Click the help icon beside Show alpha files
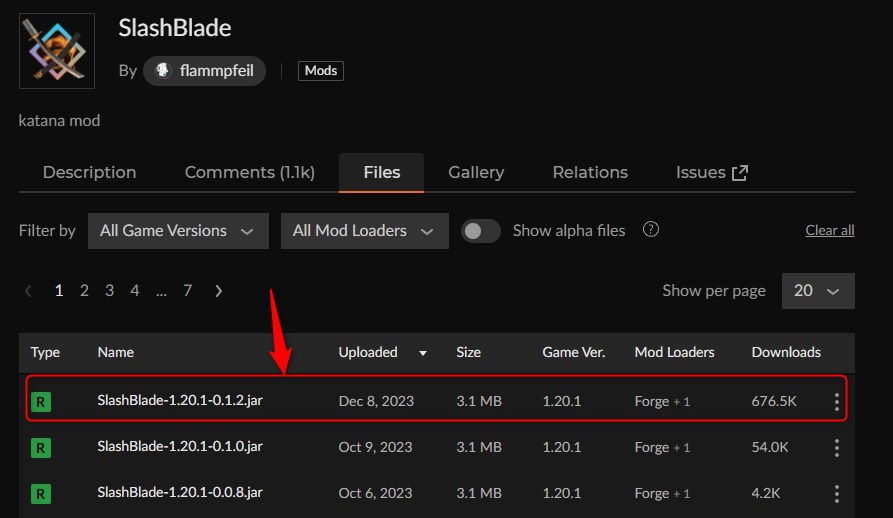The image size is (893, 518). [x=650, y=229]
